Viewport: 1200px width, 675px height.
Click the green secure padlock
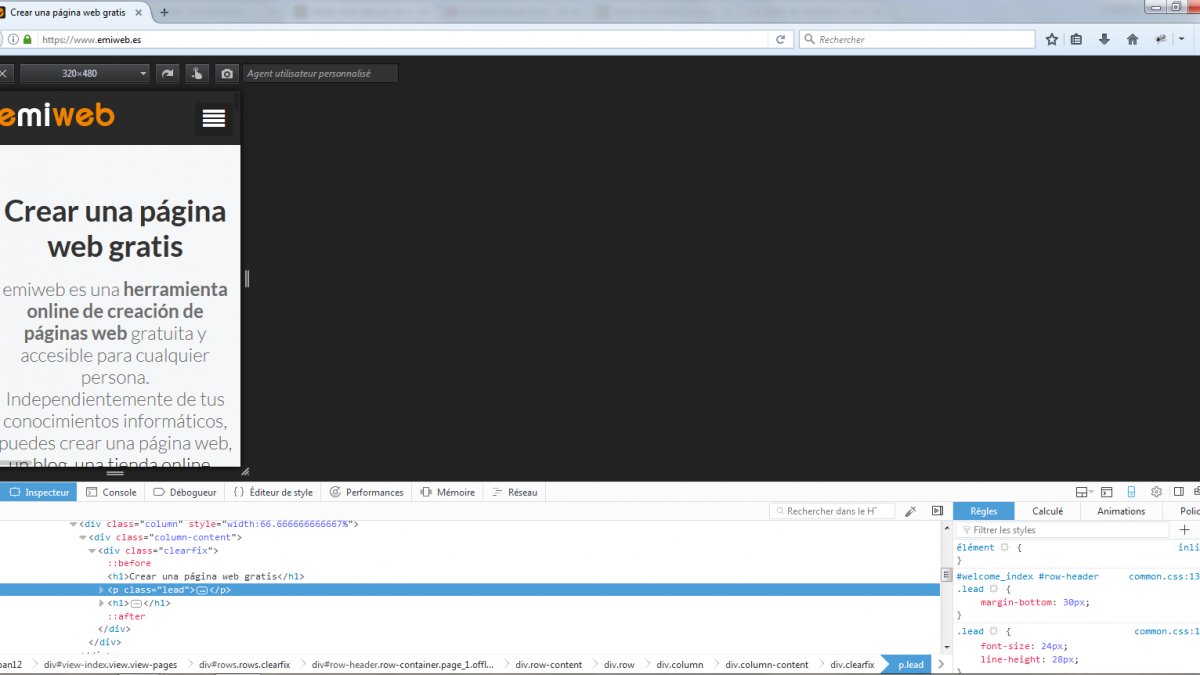point(28,39)
